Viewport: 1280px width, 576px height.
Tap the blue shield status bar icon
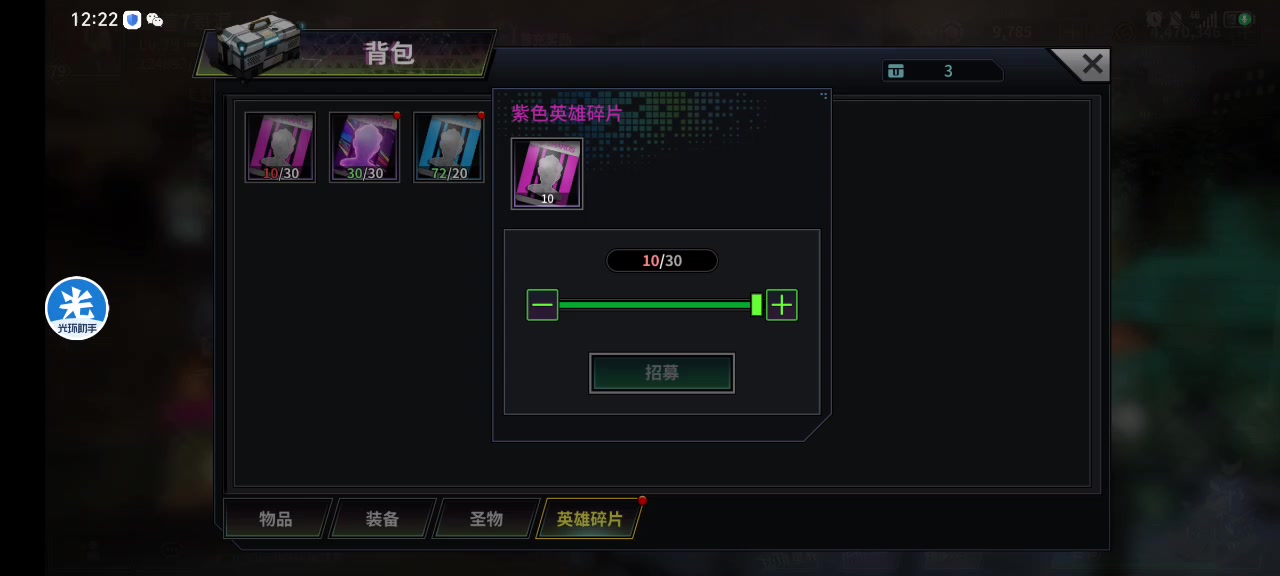pos(132,20)
